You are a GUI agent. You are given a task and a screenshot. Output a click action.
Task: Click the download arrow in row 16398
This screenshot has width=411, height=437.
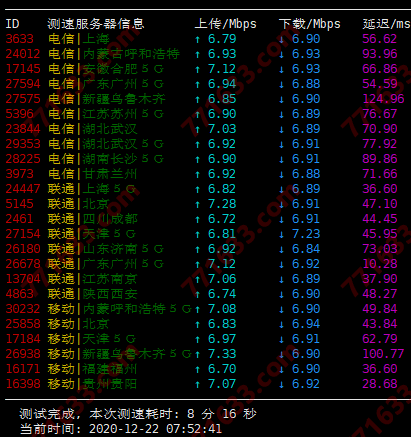[282, 384]
